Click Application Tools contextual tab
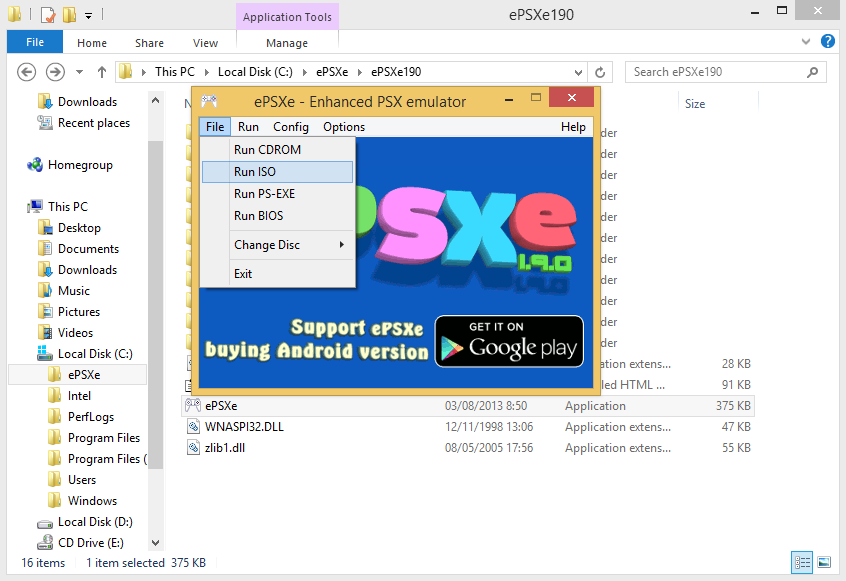846x581 pixels. coord(287,17)
